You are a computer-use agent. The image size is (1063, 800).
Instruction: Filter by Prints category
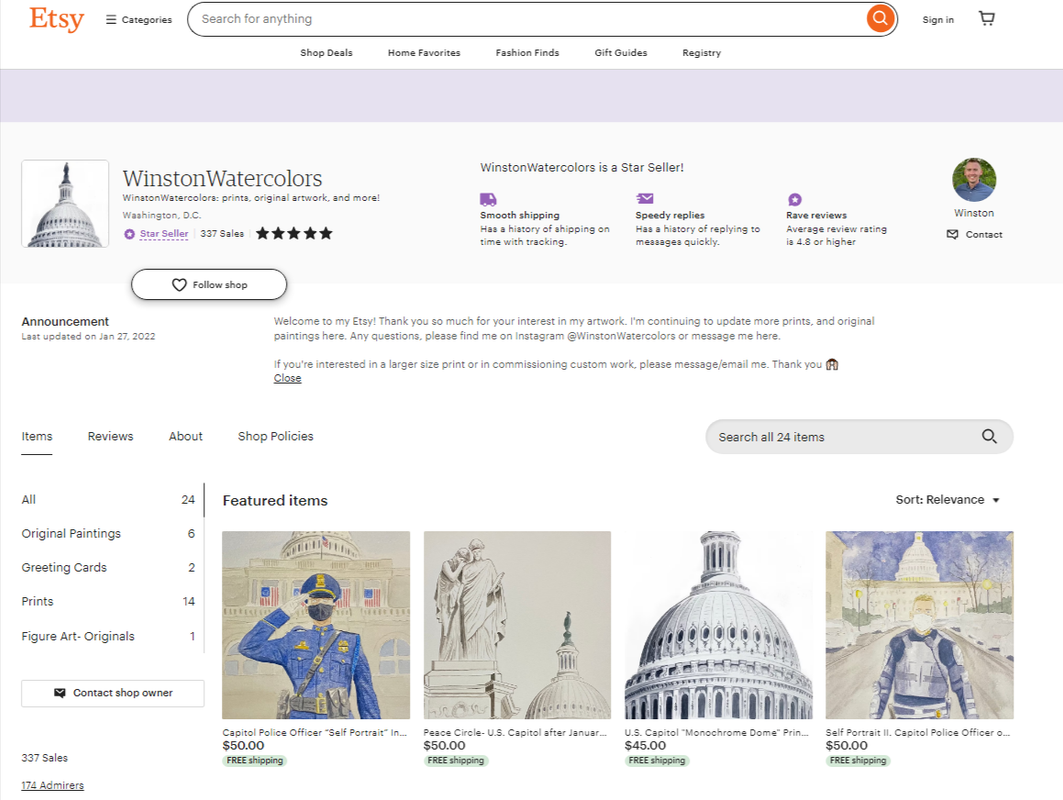click(108, 601)
